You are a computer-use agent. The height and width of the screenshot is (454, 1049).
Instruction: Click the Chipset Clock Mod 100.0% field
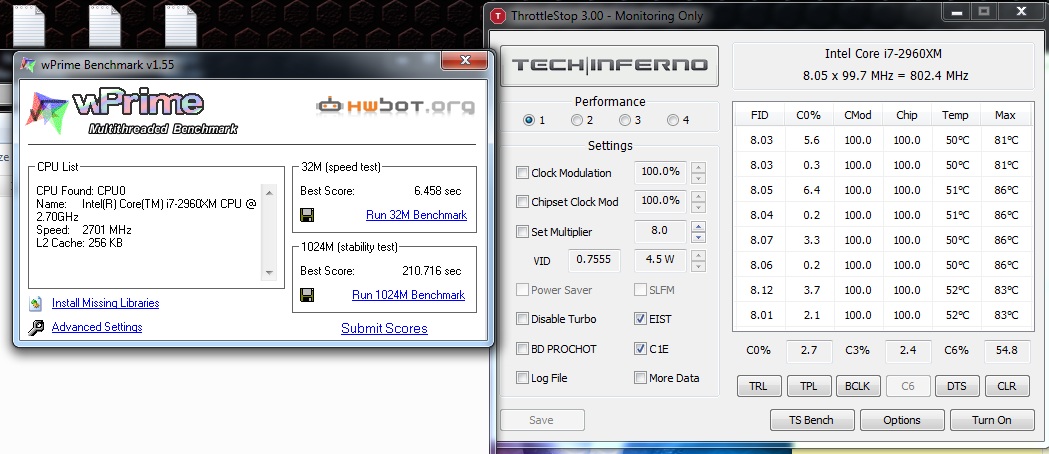[660, 201]
